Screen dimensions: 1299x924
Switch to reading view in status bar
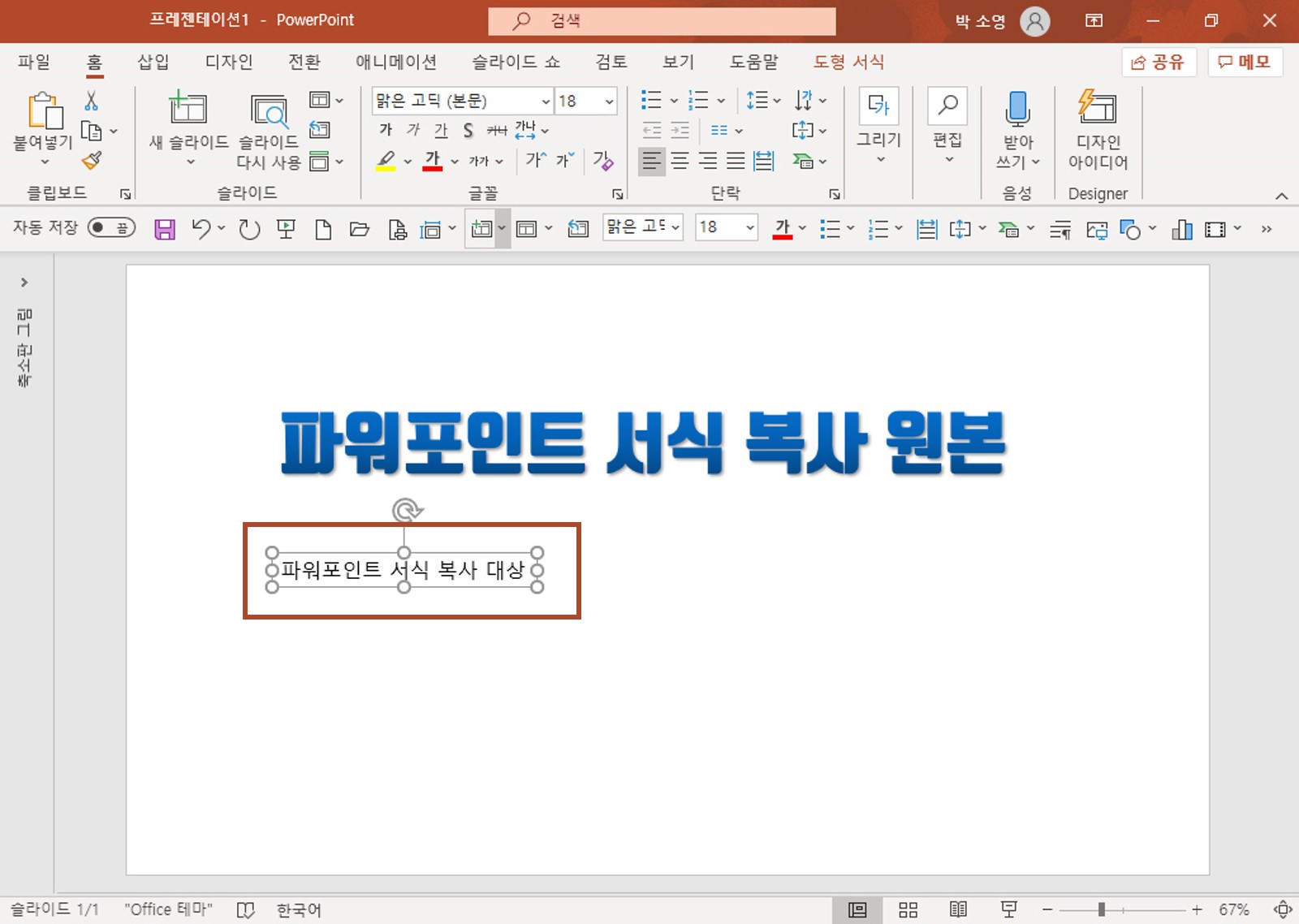(x=958, y=909)
